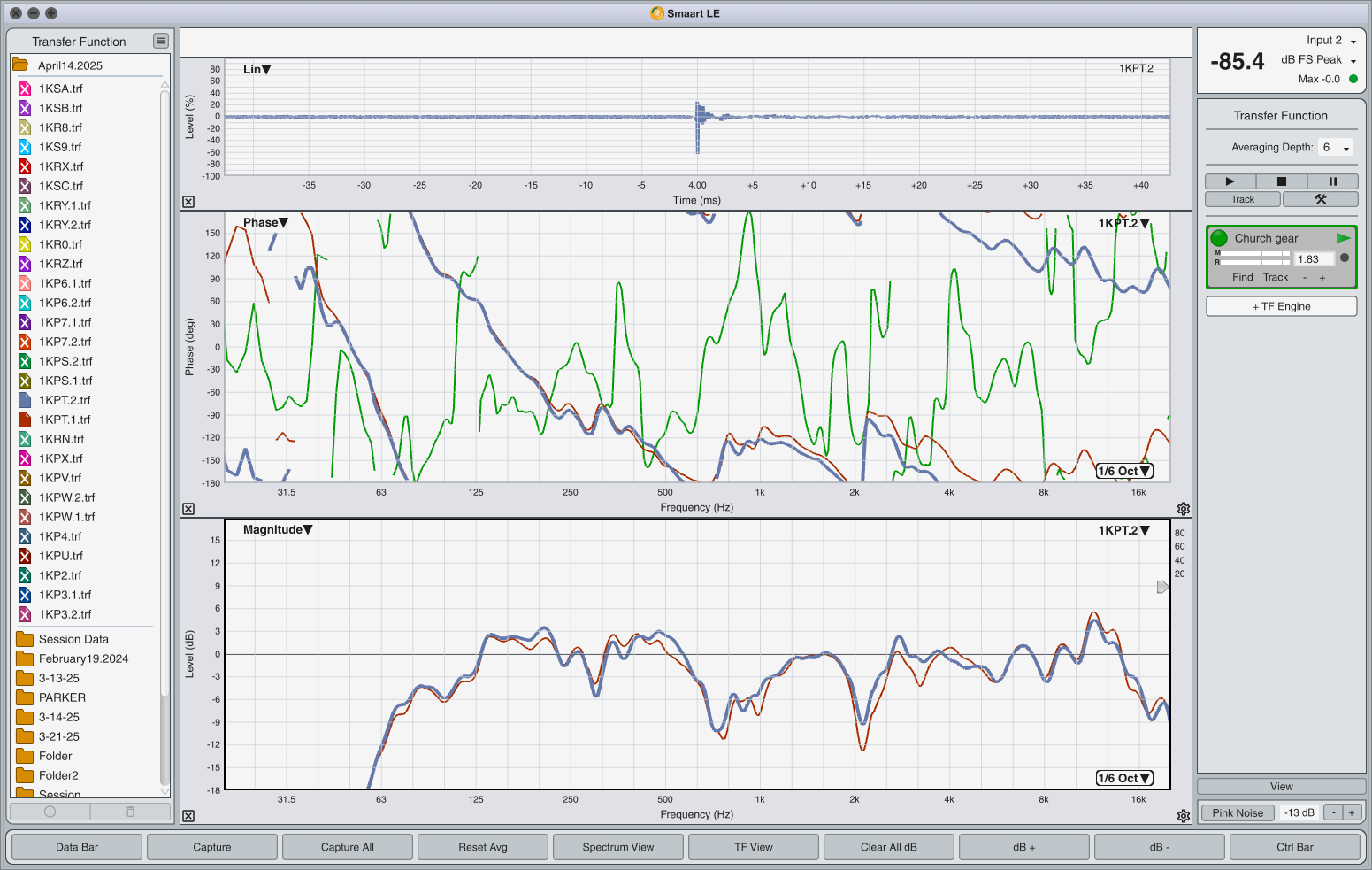Viewport: 1372px width, 870px height.
Task: Add a new TF Engine
Action: click(x=1281, y=306)
